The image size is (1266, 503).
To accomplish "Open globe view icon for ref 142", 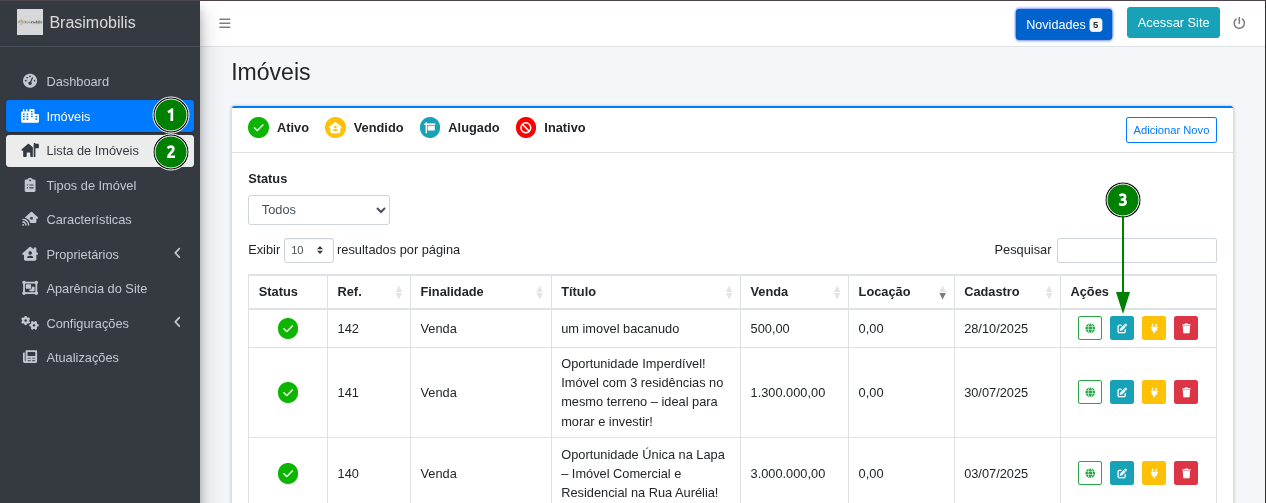I will pyautogui.click(x=1090, y=328).
